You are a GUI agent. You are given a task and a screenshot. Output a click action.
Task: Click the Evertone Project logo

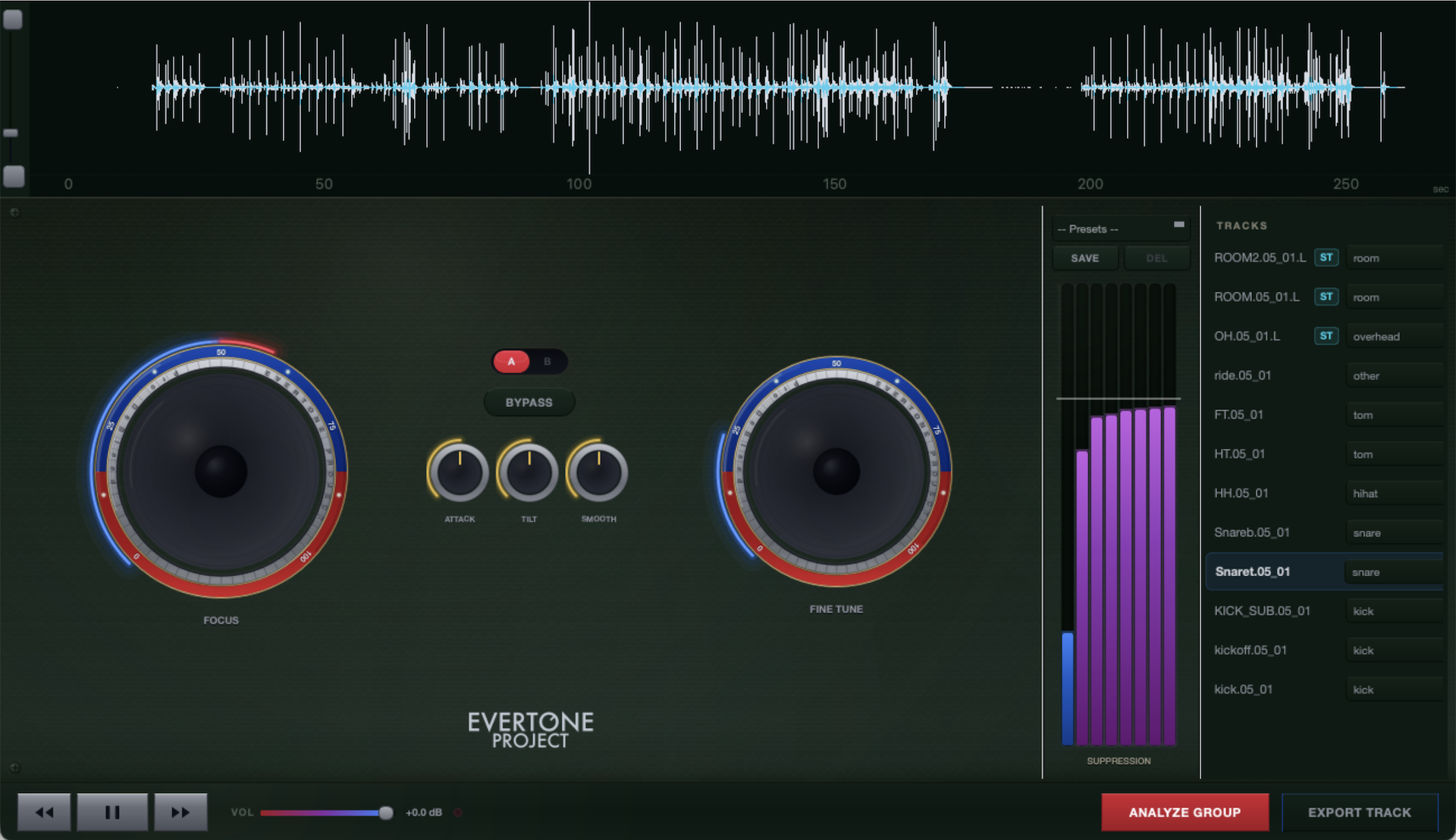click(x=530, y=730)
